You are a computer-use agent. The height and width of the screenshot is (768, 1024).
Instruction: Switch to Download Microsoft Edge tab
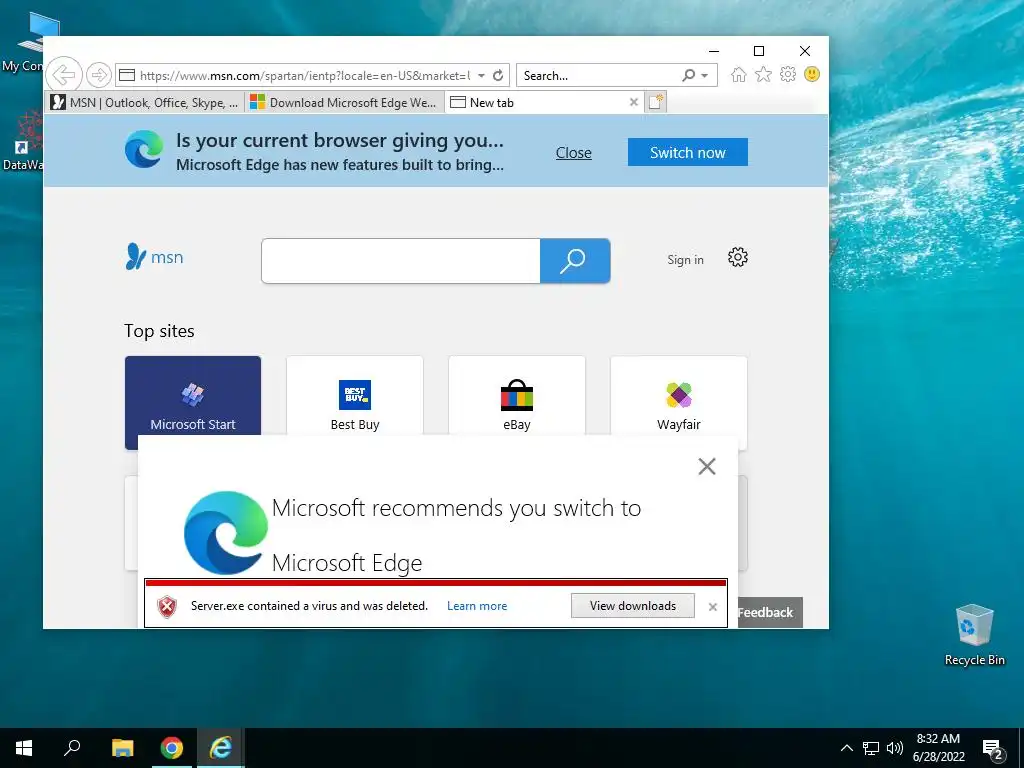(344, 103)
